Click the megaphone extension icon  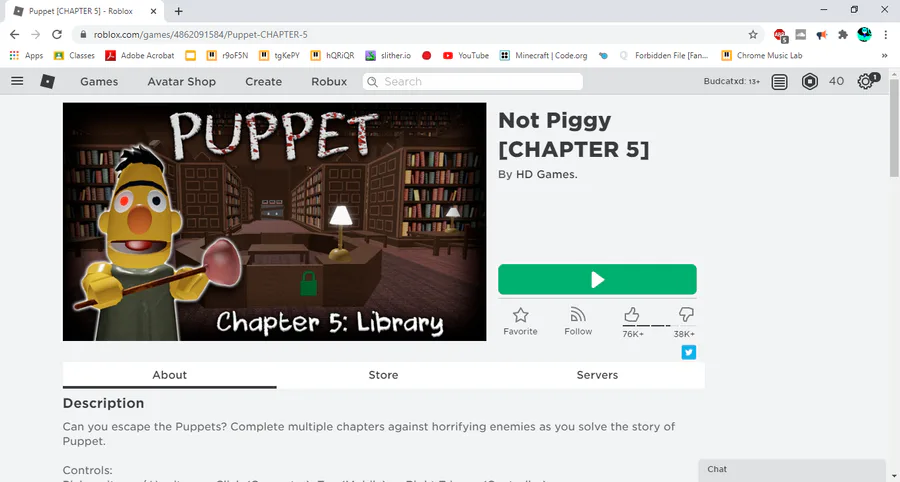pyautogui.click(x=822, y=34)
